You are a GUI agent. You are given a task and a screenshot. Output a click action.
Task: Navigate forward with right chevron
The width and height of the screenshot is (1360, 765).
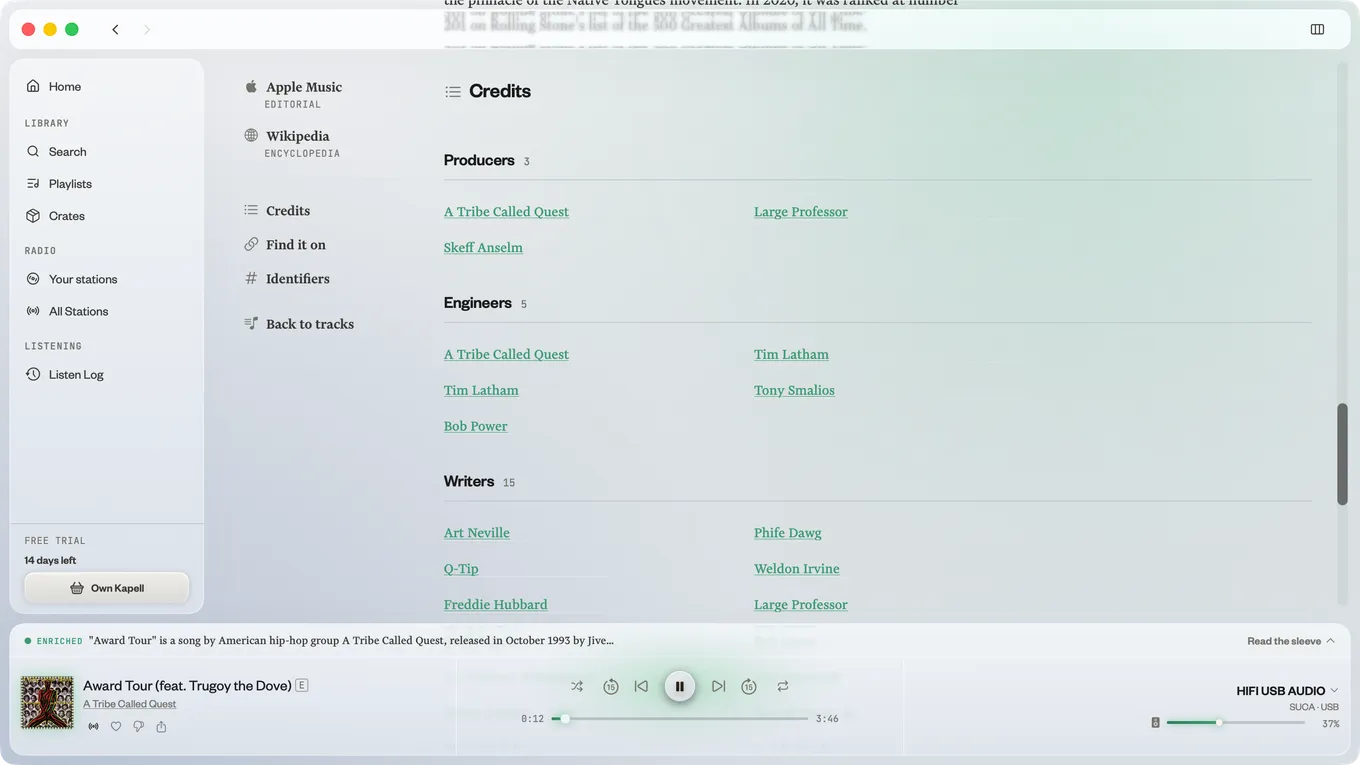pos(147,29)
